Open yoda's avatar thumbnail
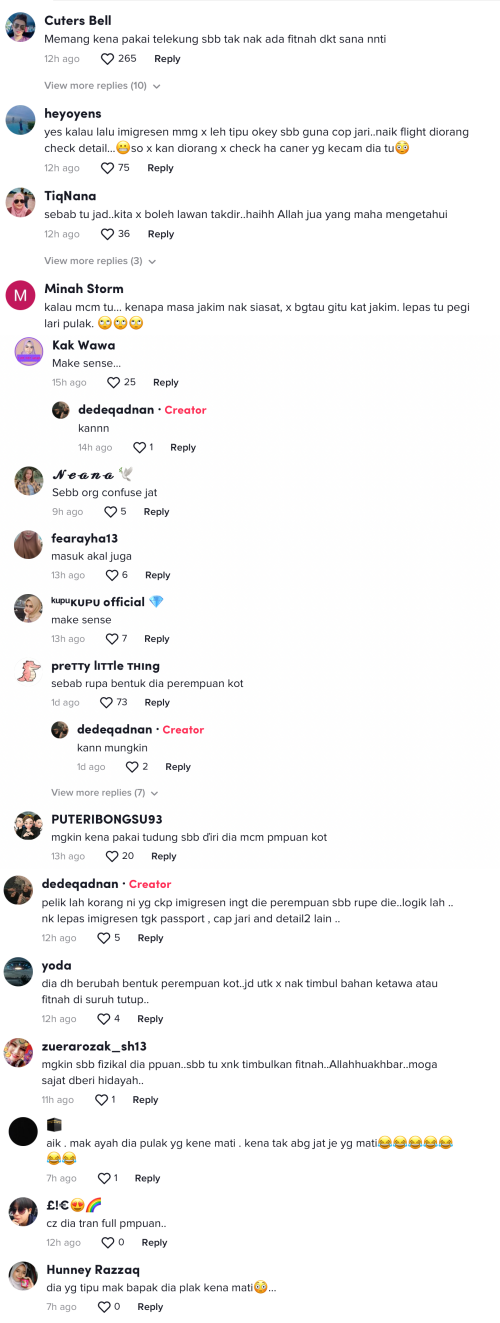The height and width of the screenshot is (1323, 500). coord(18,971)
